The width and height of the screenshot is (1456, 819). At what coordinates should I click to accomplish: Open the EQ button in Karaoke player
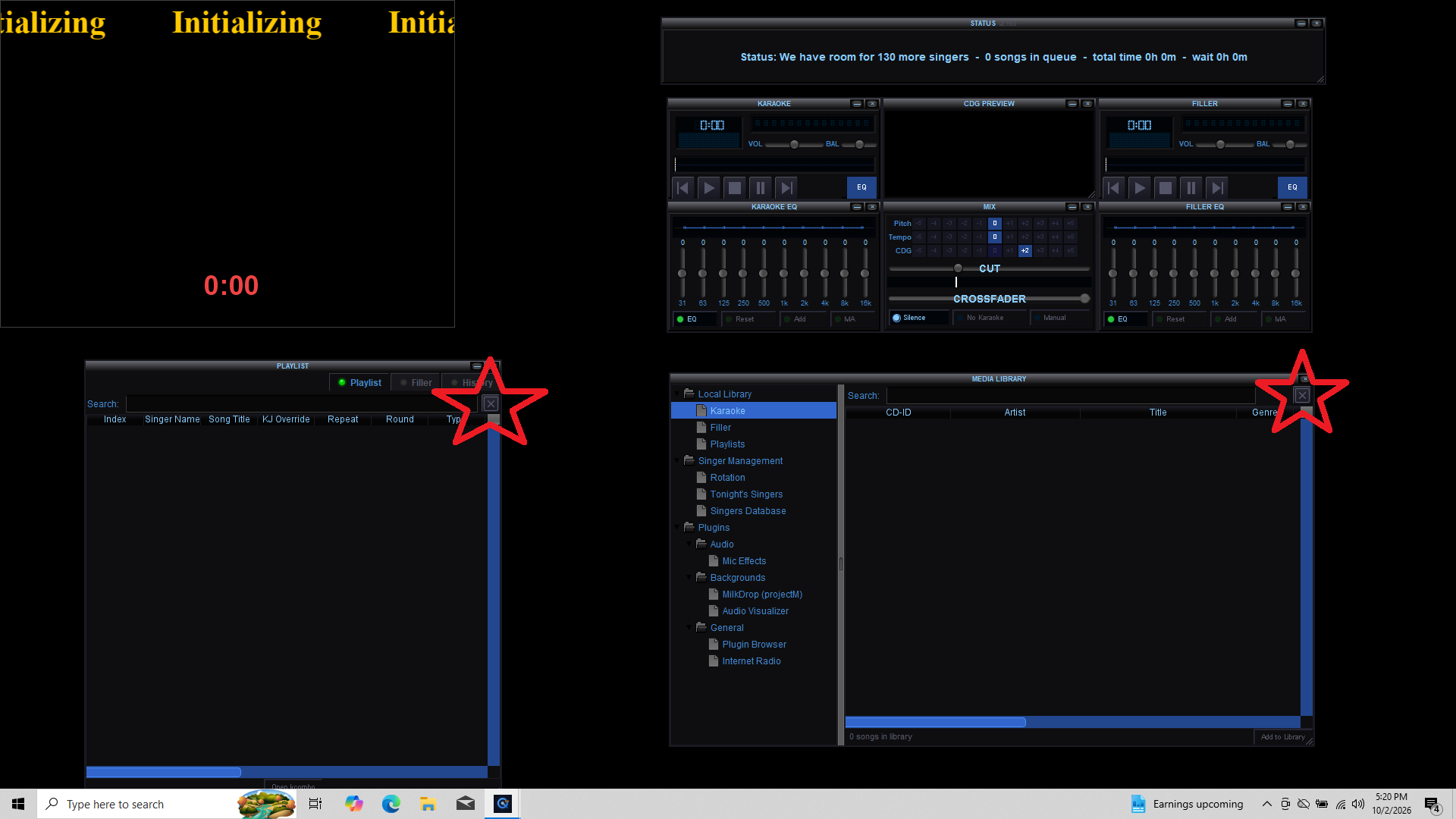[861, 187]
